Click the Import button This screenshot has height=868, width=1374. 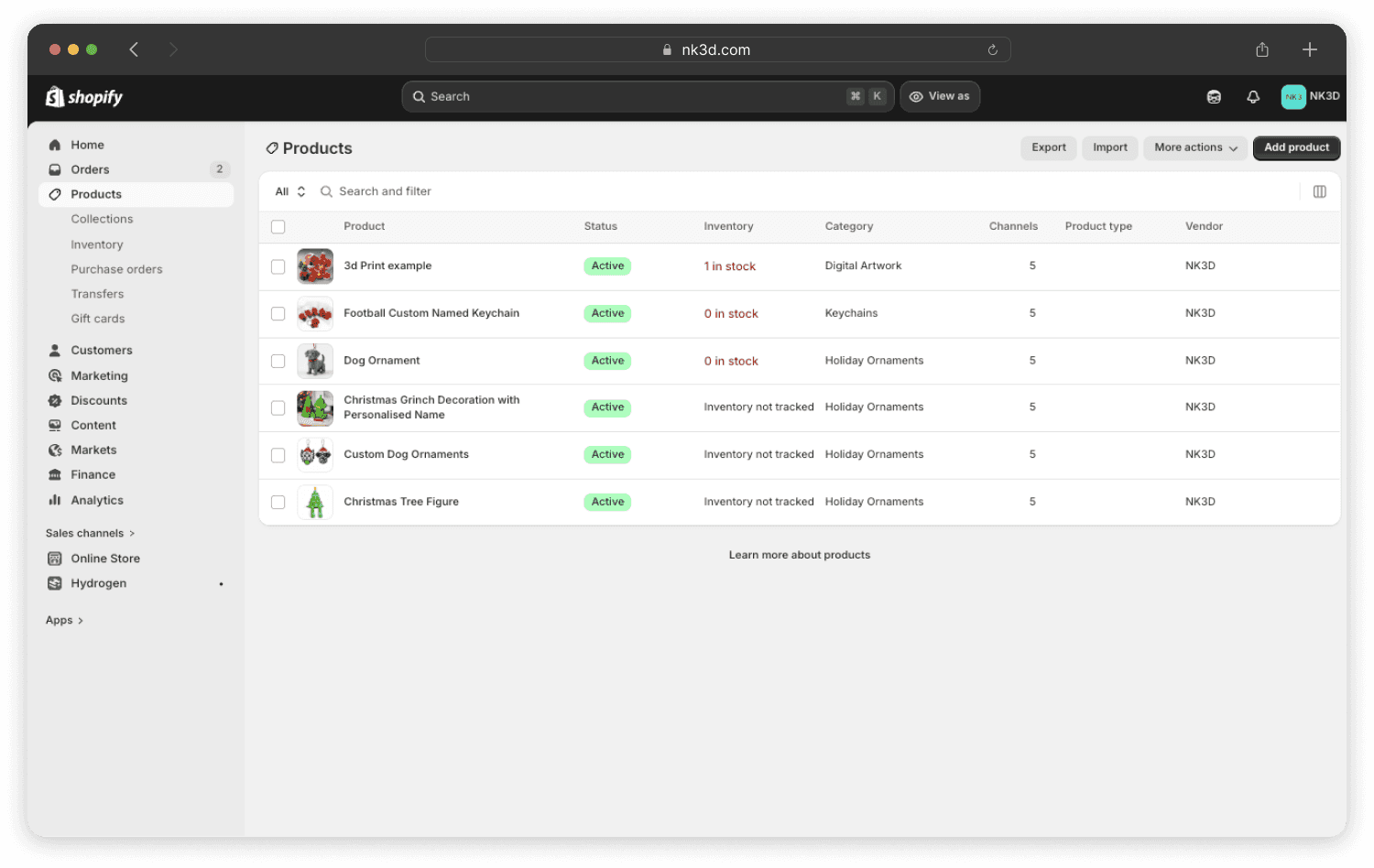coord(1110,147)
